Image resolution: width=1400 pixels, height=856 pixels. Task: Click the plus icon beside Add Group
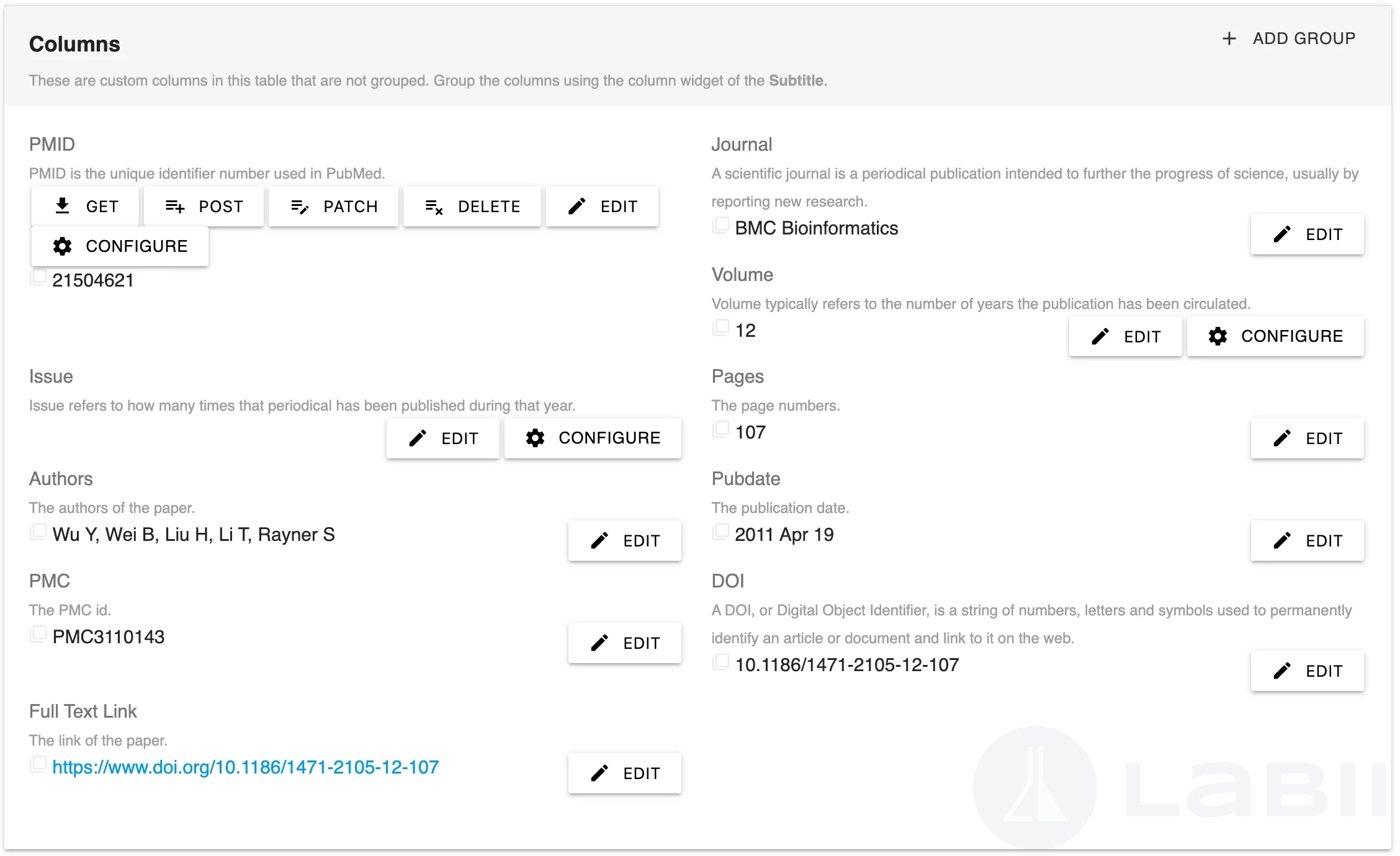point(1229,38)
